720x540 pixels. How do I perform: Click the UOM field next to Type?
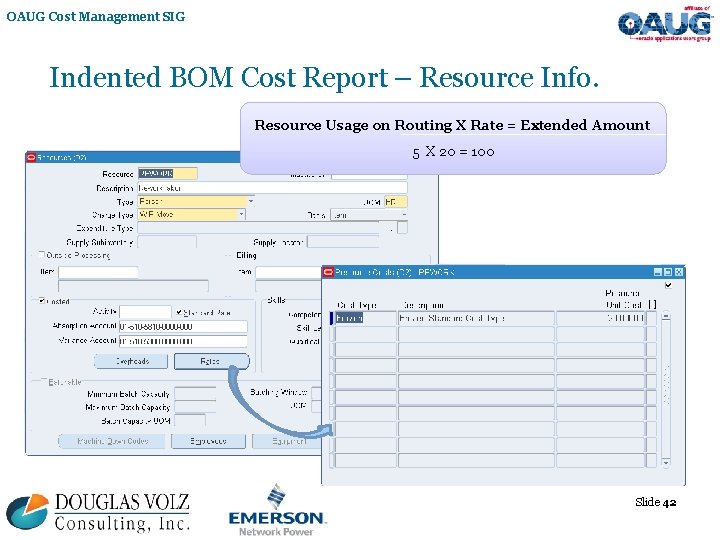tap(395, 202)
